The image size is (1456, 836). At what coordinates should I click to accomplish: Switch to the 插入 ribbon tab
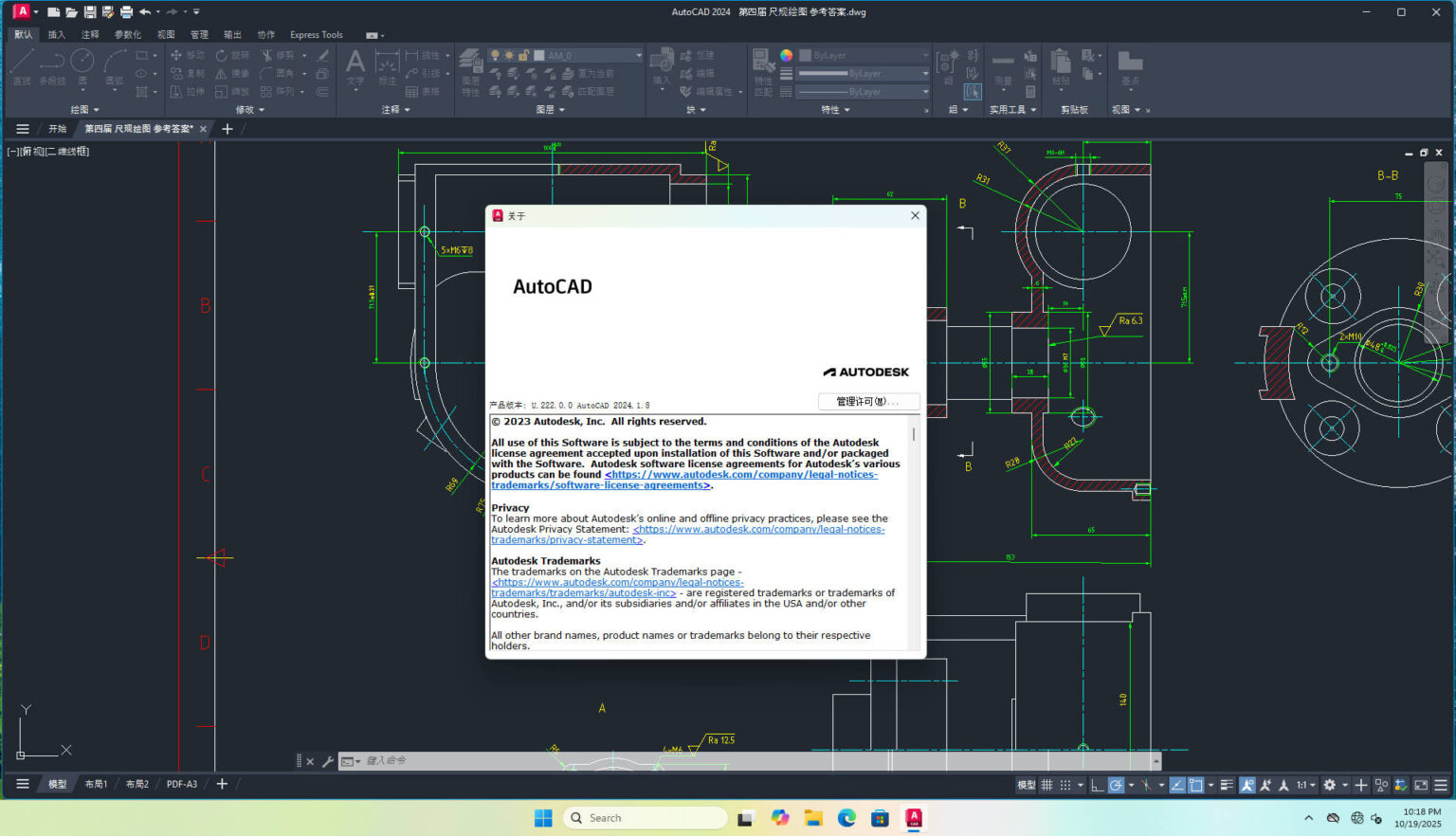(56, 34)
